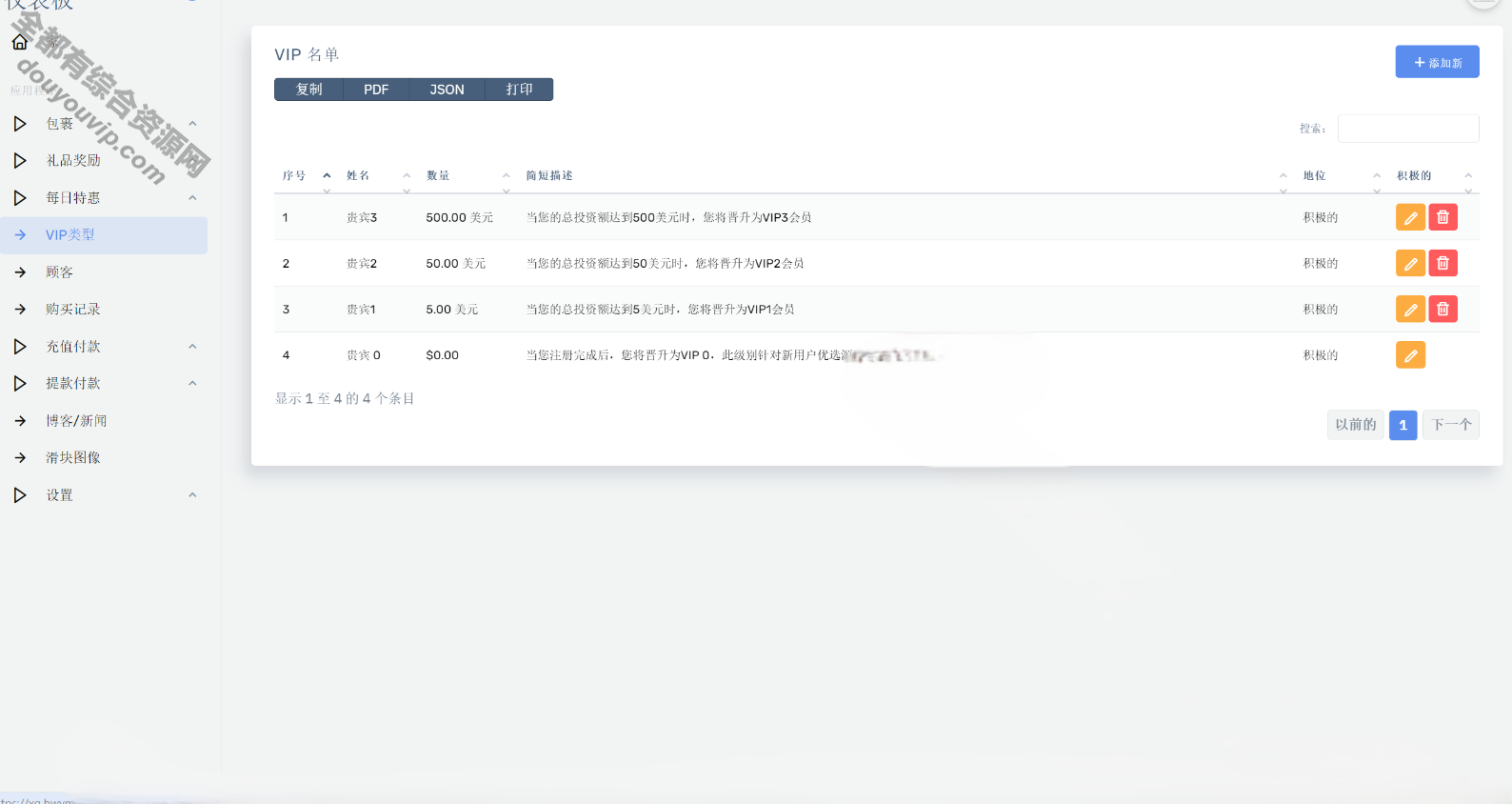Click the 复制 export button

[309, 90]
